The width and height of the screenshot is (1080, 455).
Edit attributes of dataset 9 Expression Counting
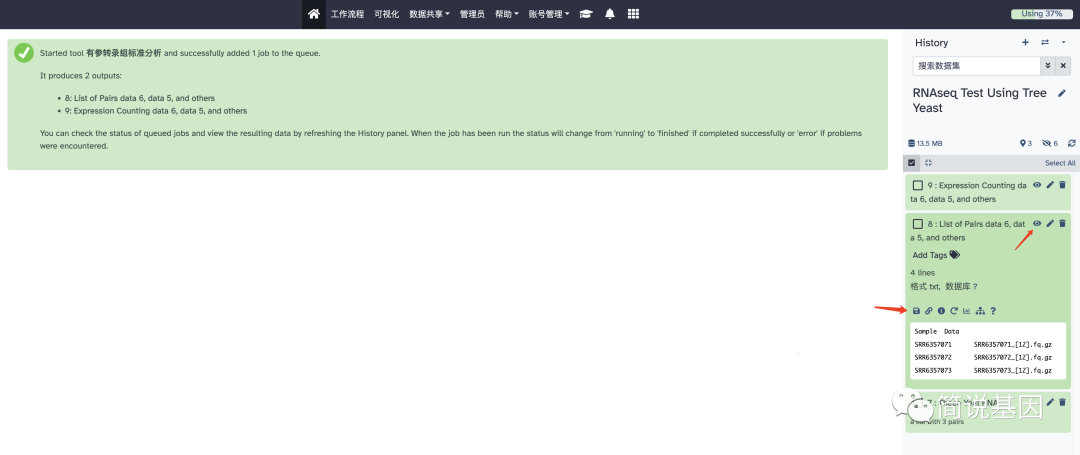pyautogui.click(x=1050, y=184)
